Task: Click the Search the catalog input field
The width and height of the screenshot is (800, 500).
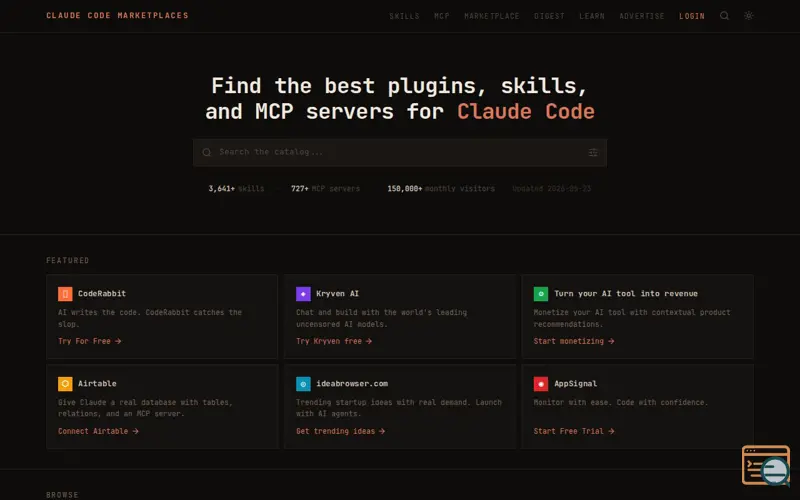Action: pyautogui.click(x=399, y=153)
